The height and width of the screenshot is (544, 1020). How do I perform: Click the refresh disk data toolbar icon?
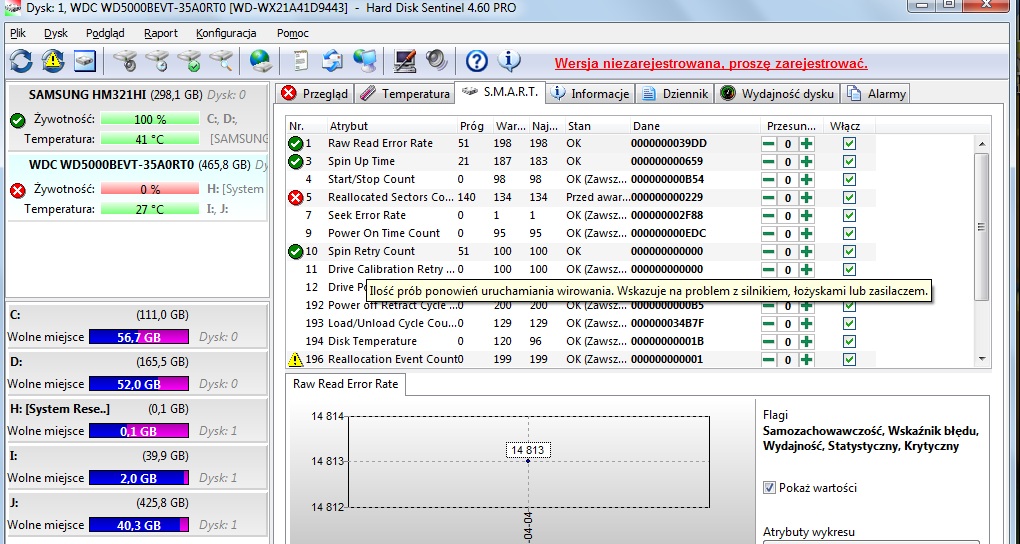(x=21, y=61)
